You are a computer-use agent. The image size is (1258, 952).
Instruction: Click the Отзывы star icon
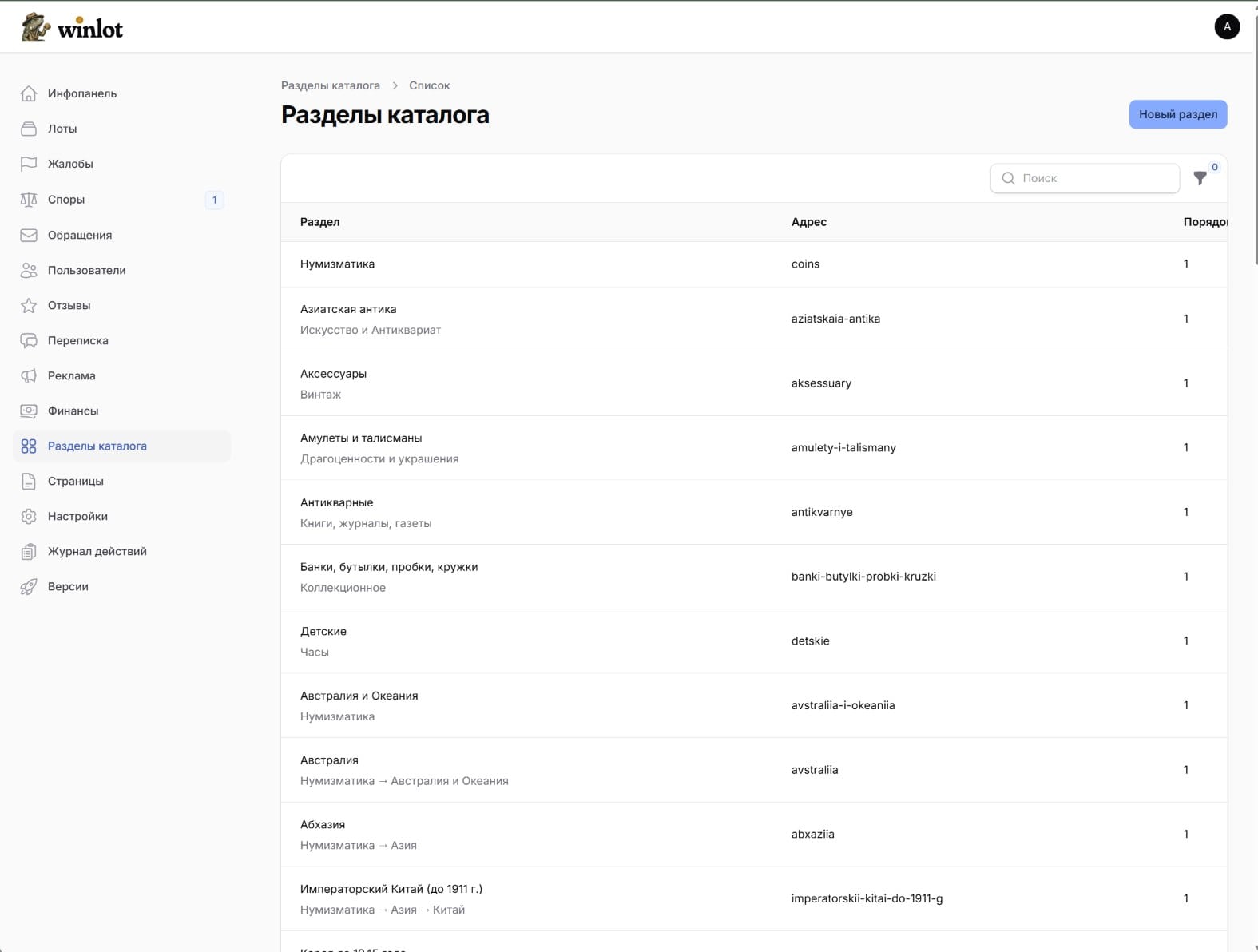pos(29,305)
